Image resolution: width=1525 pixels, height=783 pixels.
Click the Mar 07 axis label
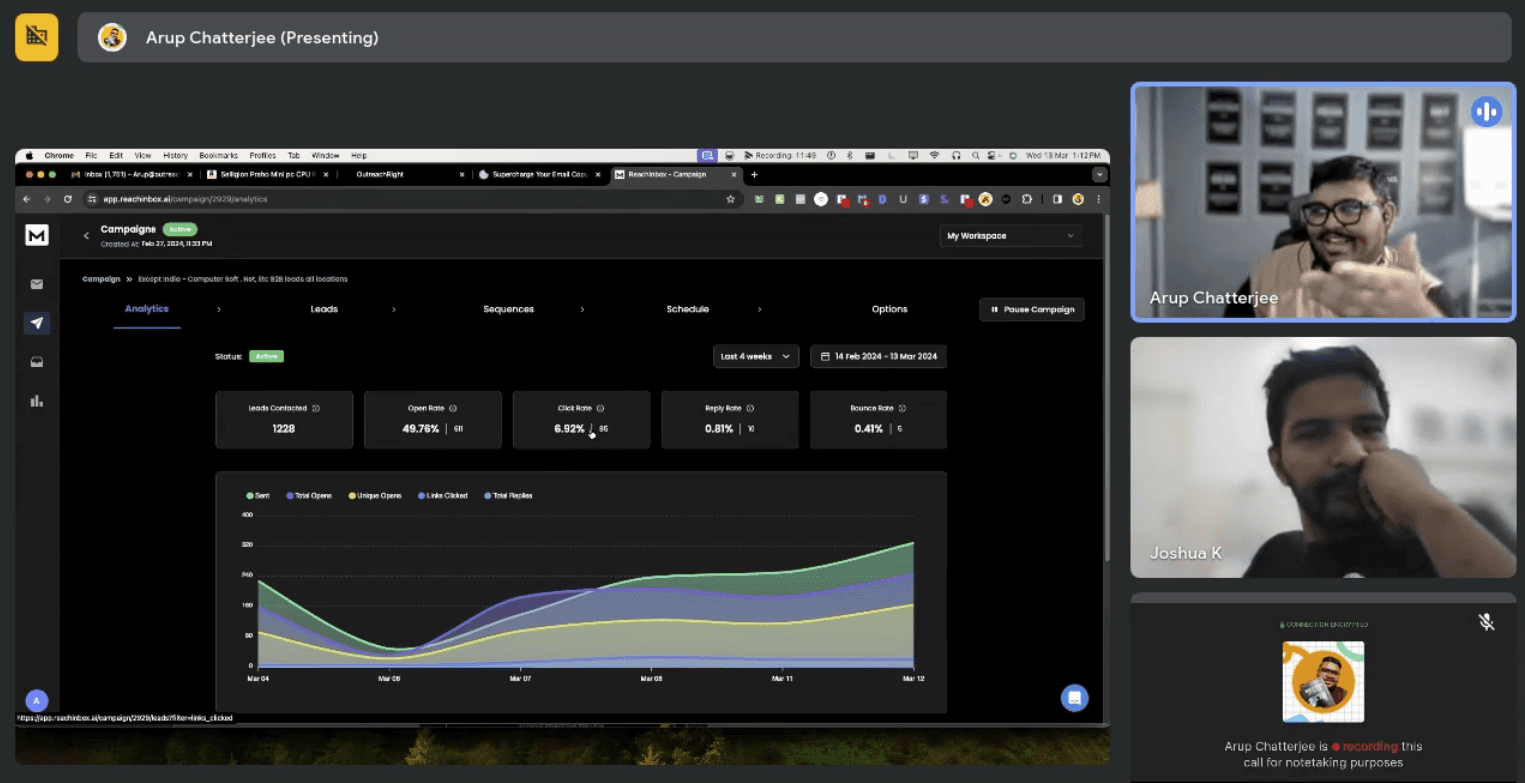click(x=520, y=678)
